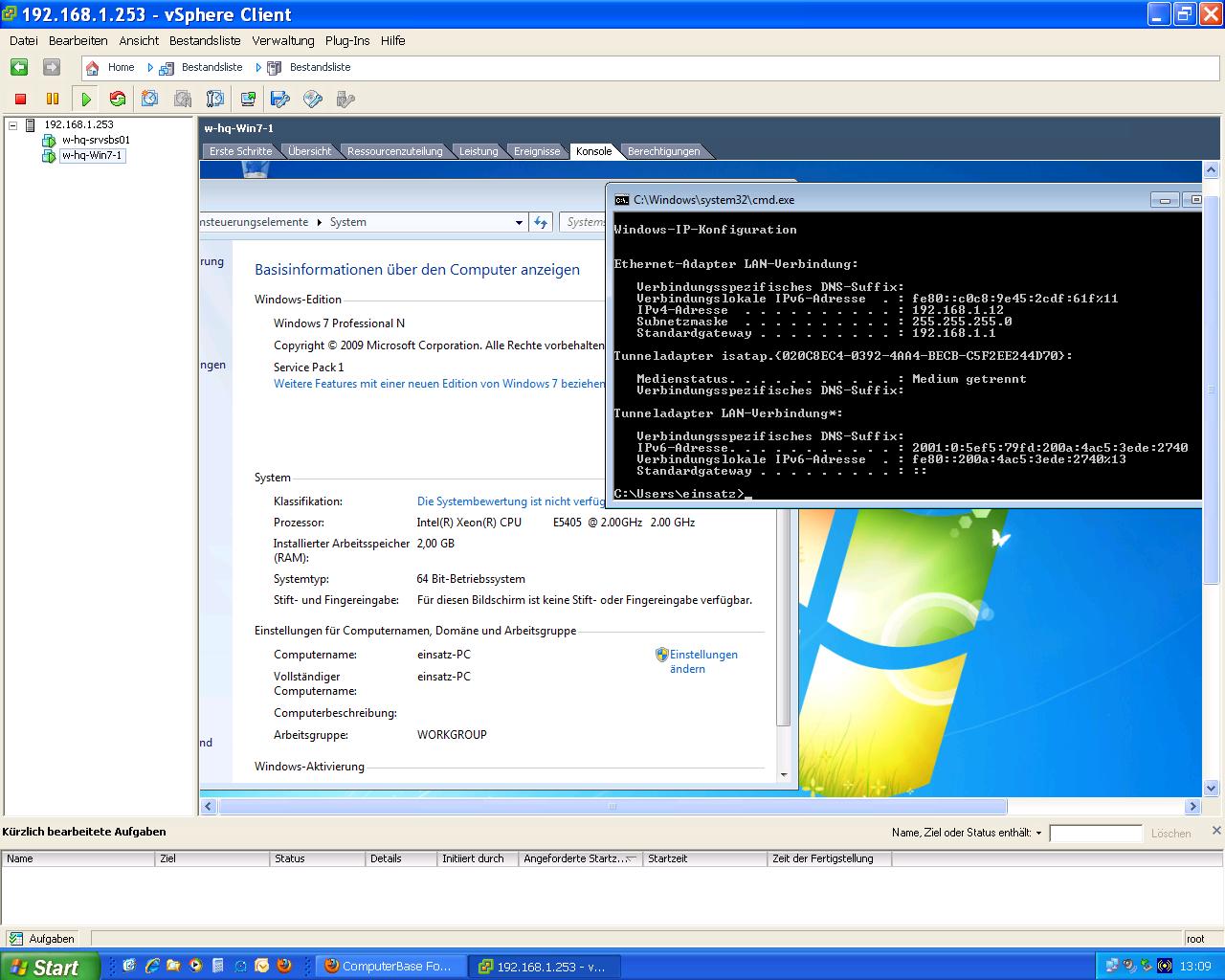Click the horizontal console scrollbar thumb
Viewport: 1225px width, 980px height.
pyautogui.click(x=612, y=807)
